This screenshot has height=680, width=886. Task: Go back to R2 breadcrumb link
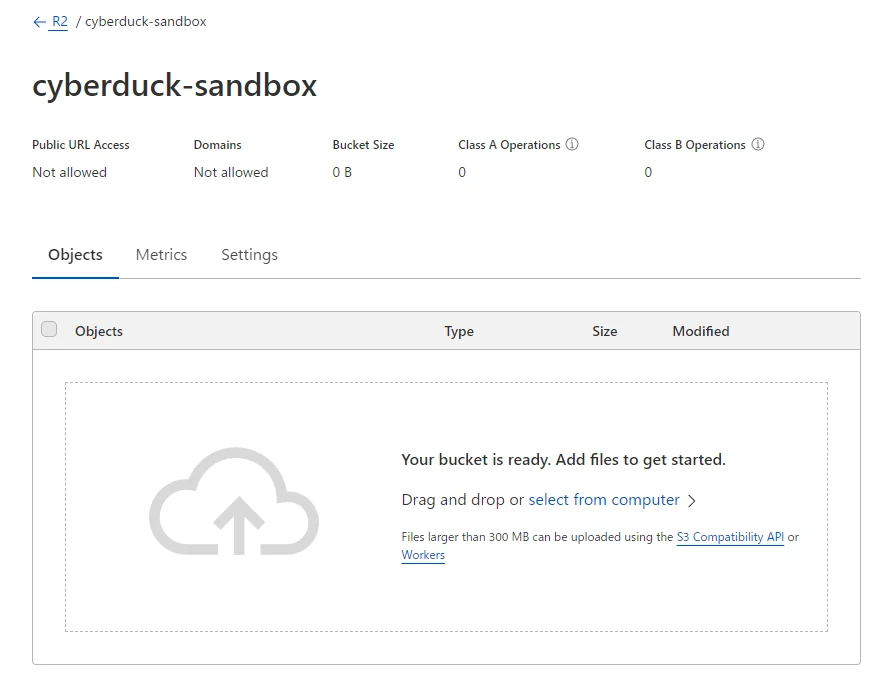(60, 21)
